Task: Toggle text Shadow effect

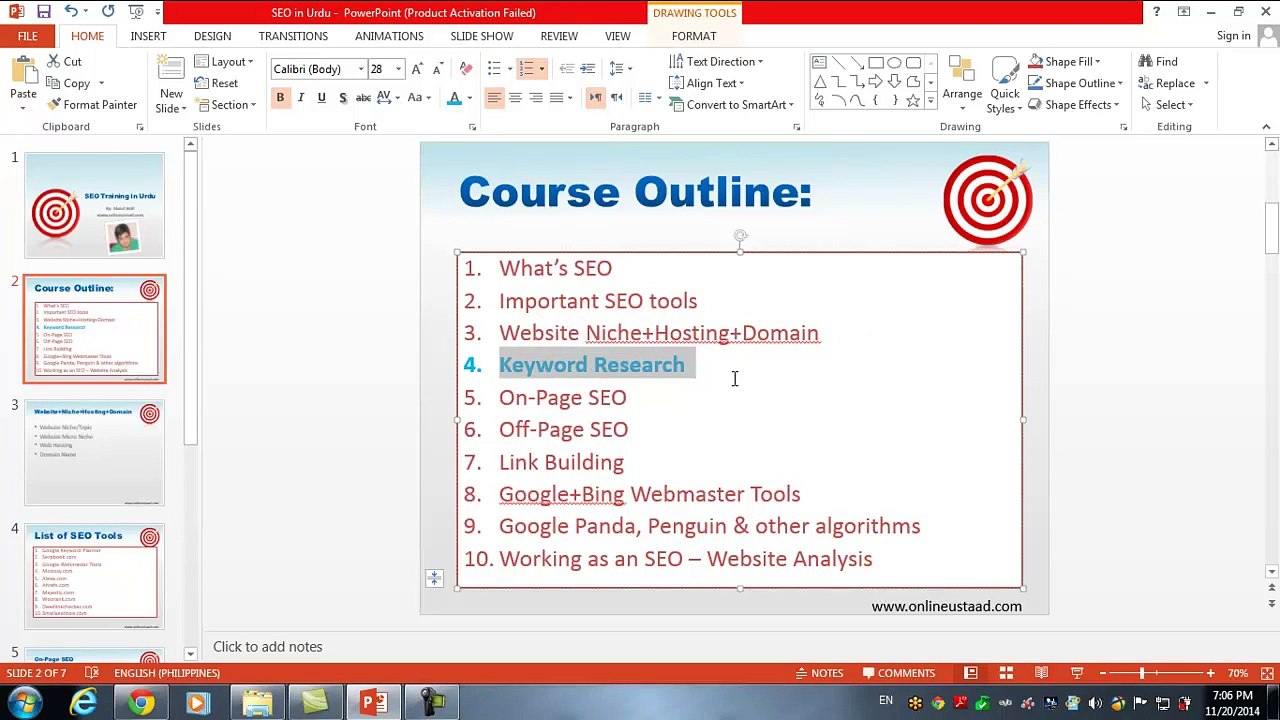Action: click(x=342, y=98)
